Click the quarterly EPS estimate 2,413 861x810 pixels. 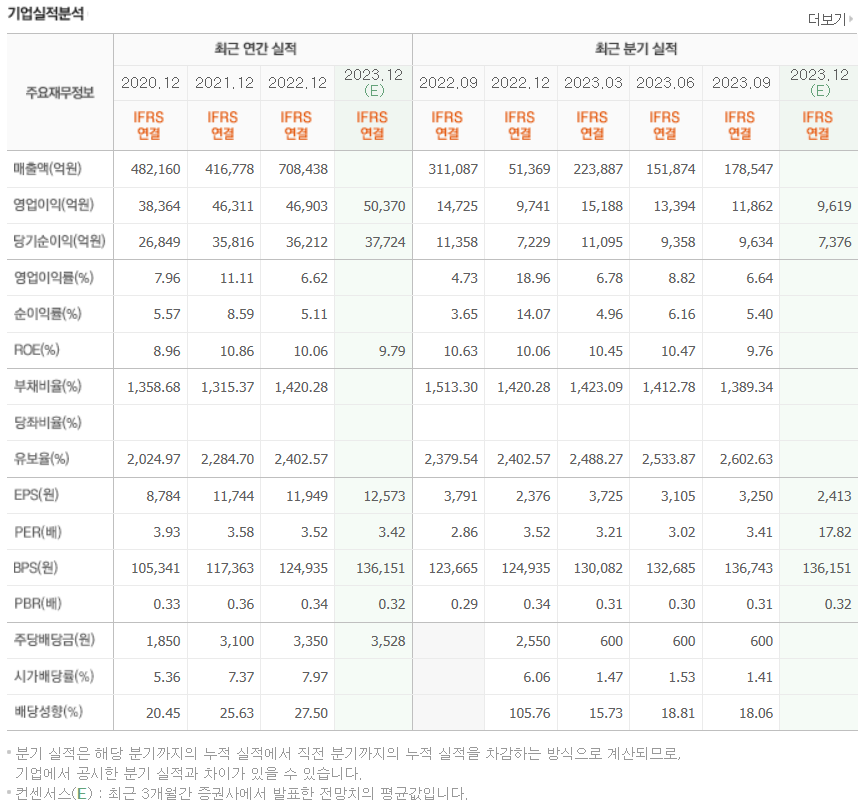pos(834,496)
